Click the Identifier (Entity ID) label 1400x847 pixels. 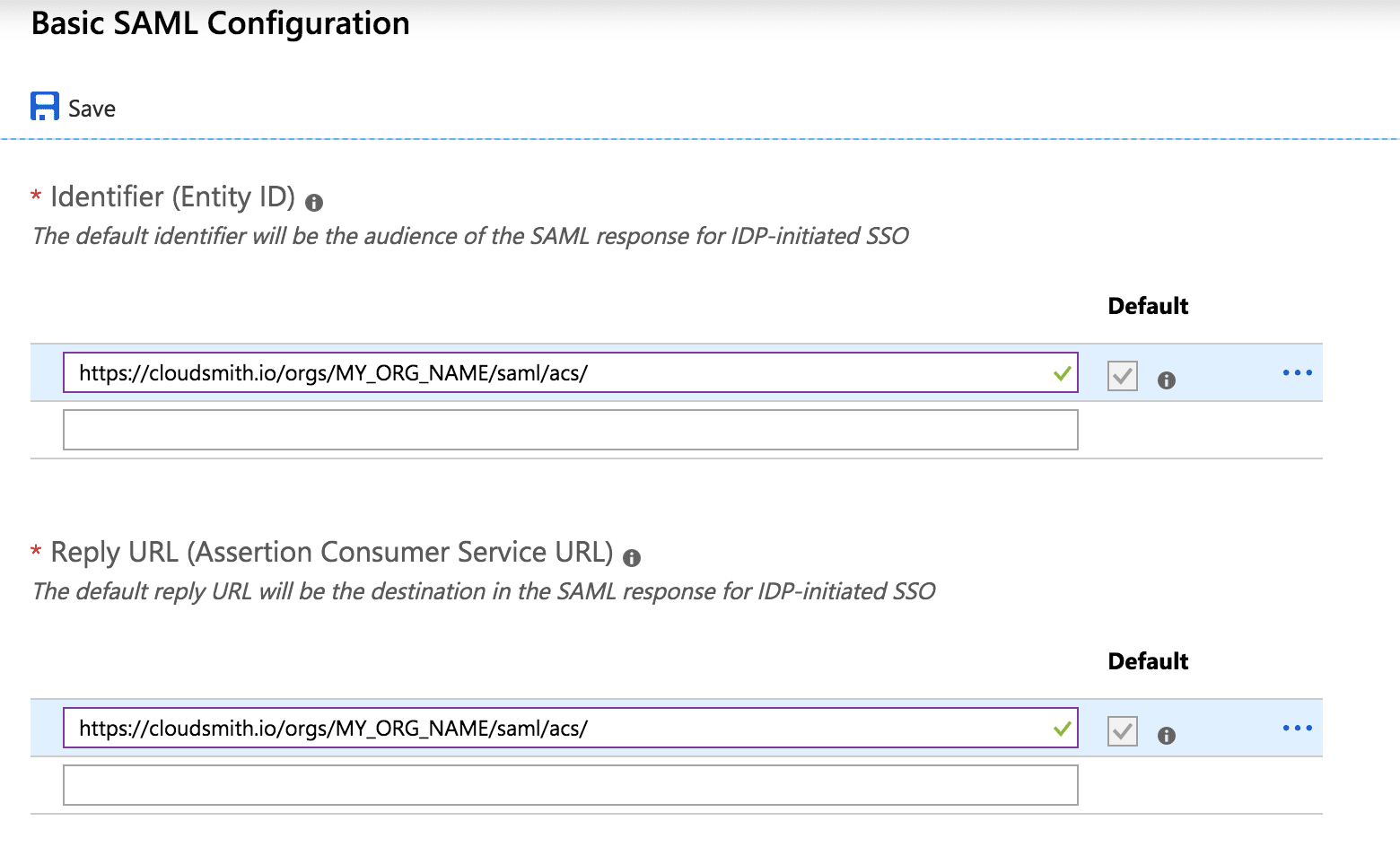click(x=172, y=196)
